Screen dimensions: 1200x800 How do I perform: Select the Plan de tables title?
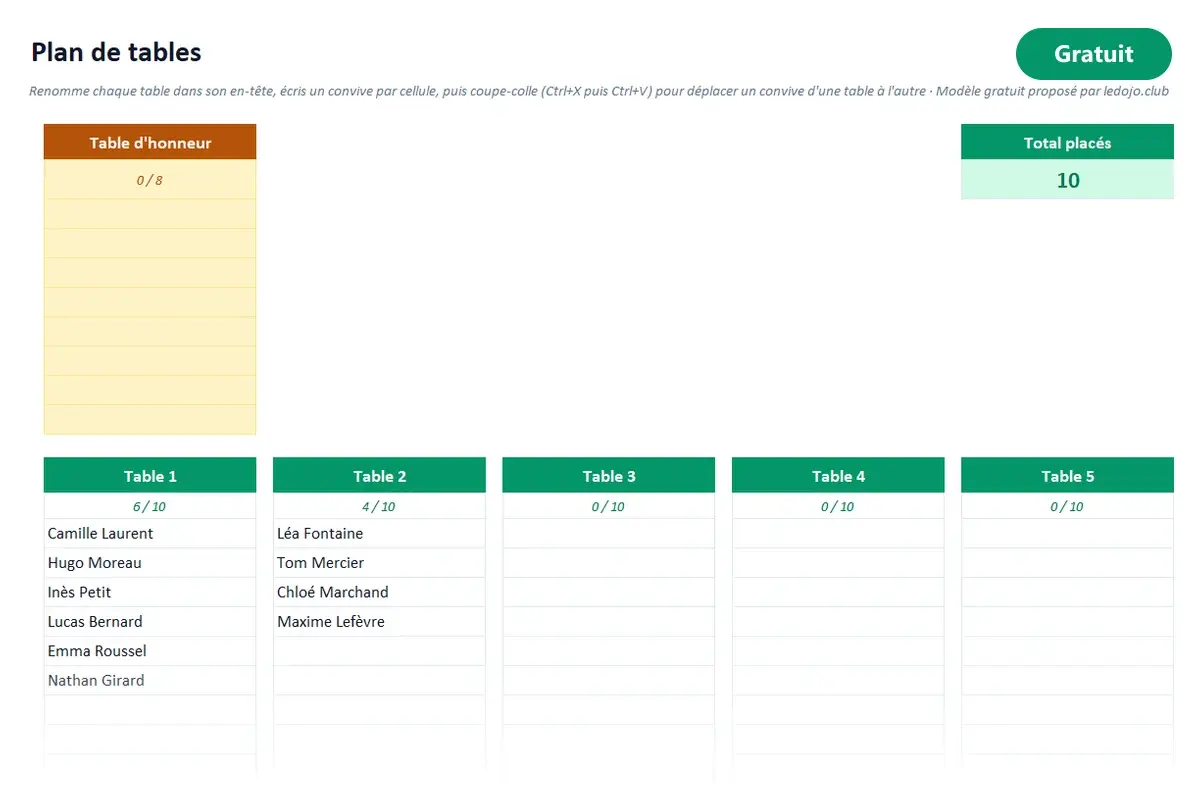coord(116,52)
